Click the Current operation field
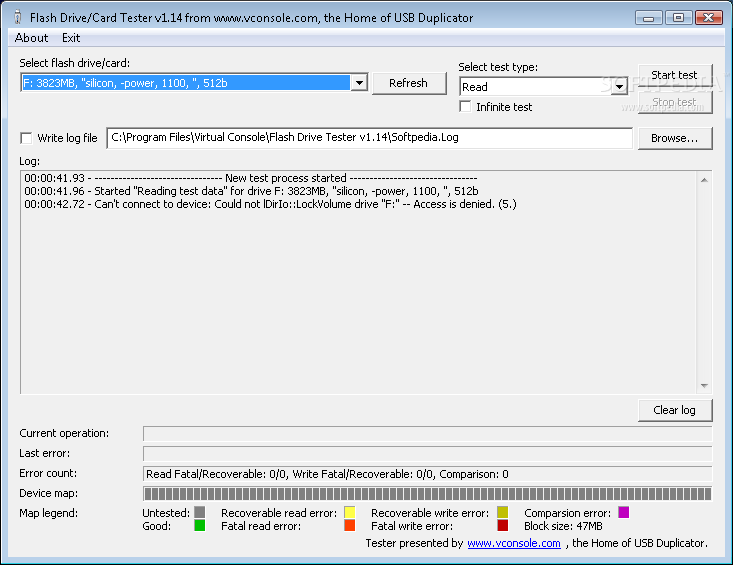The width and height of the screenshot is (733, 565). coord(427,434)
